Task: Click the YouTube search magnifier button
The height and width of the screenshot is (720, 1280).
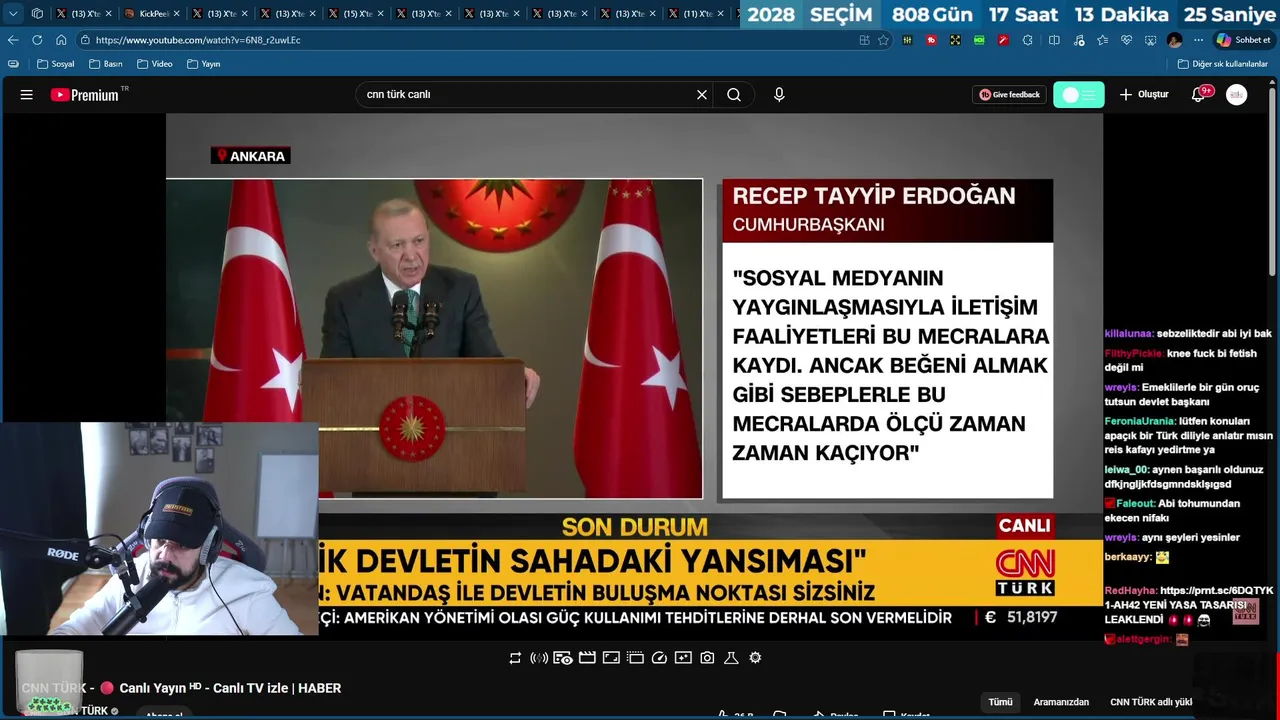Action: tap(734, 95)
